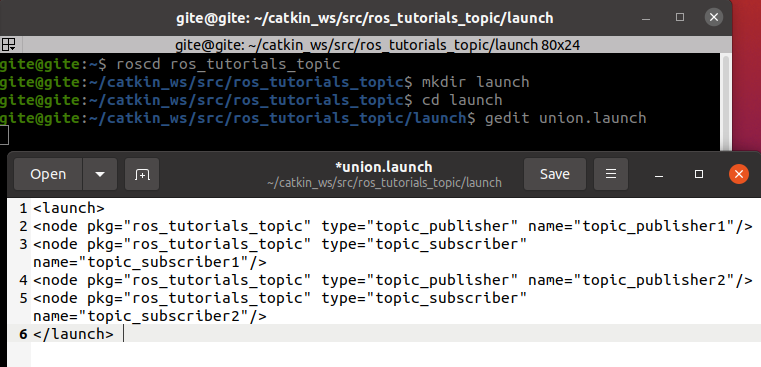Click the '<launch>' text on line 1
The width and height of the screenshot is (761, 367).
[x=69, y=208]
